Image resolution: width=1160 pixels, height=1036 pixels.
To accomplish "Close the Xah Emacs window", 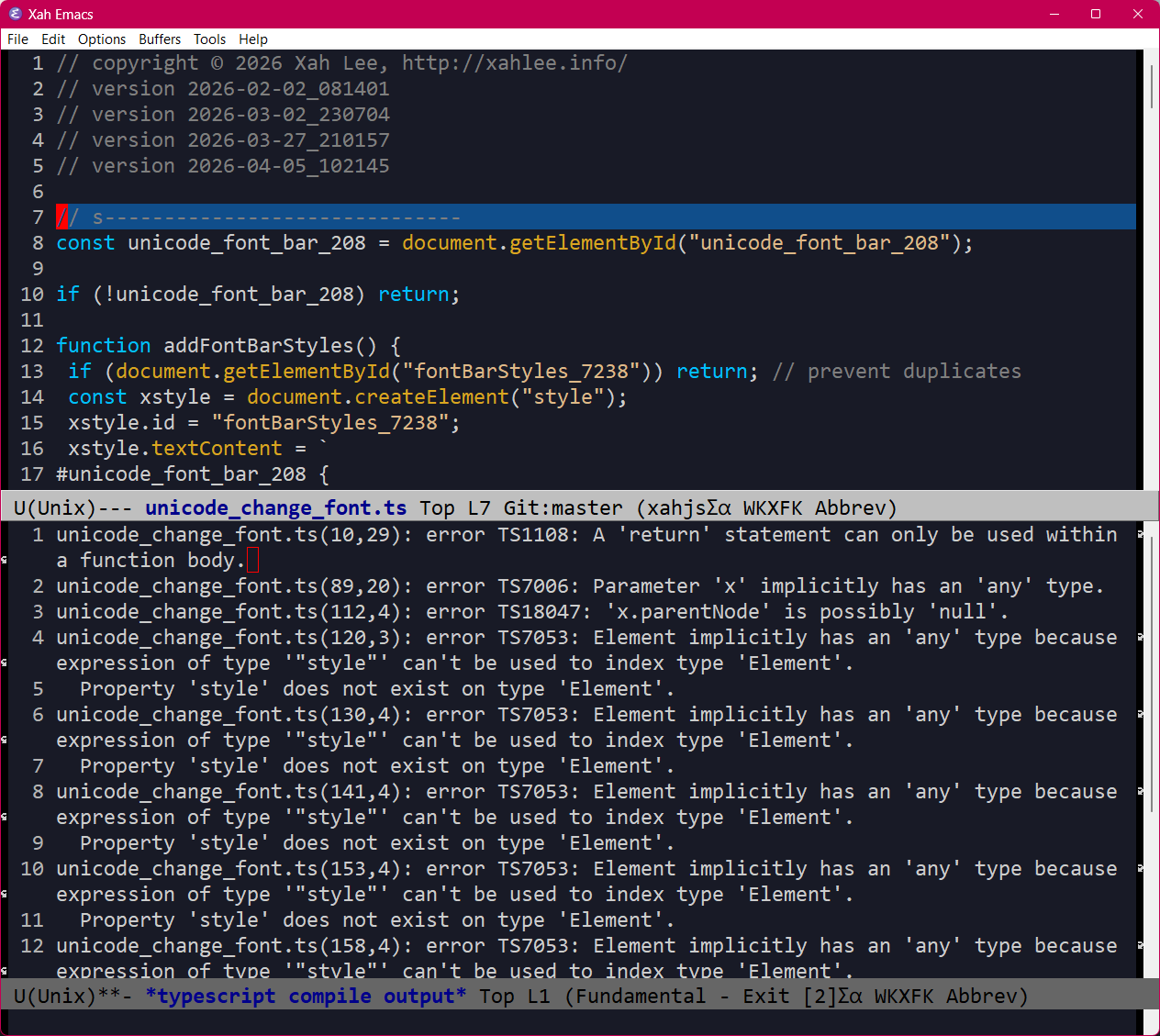I will click(1138, 14).
